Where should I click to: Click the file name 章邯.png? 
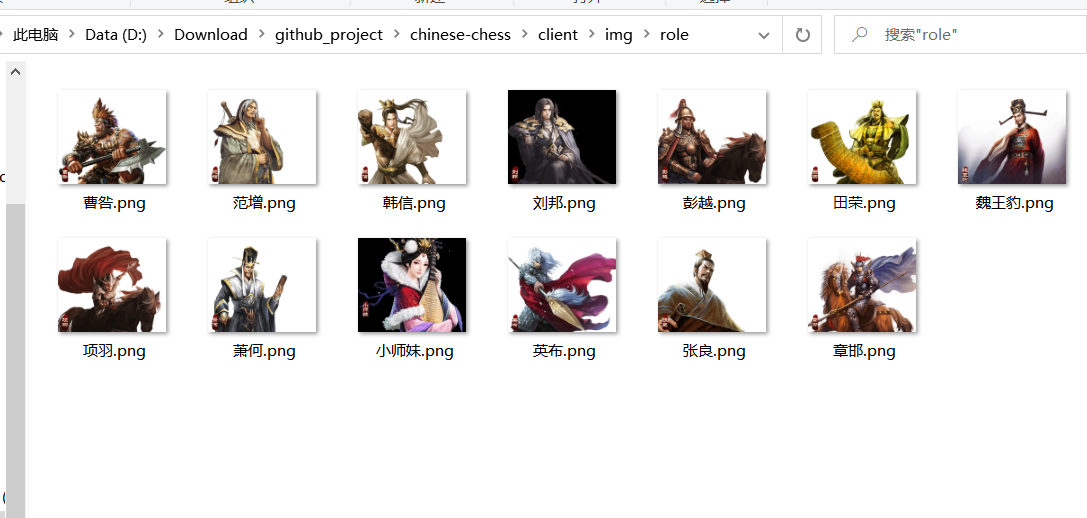tap(864, 351)
